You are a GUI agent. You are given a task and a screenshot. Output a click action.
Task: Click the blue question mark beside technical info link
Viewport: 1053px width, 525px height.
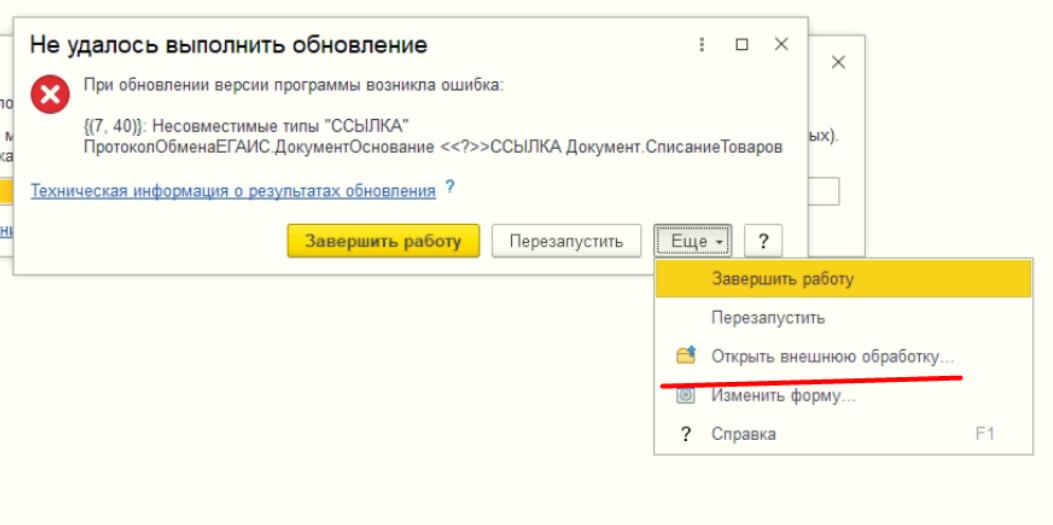point(450,186)
